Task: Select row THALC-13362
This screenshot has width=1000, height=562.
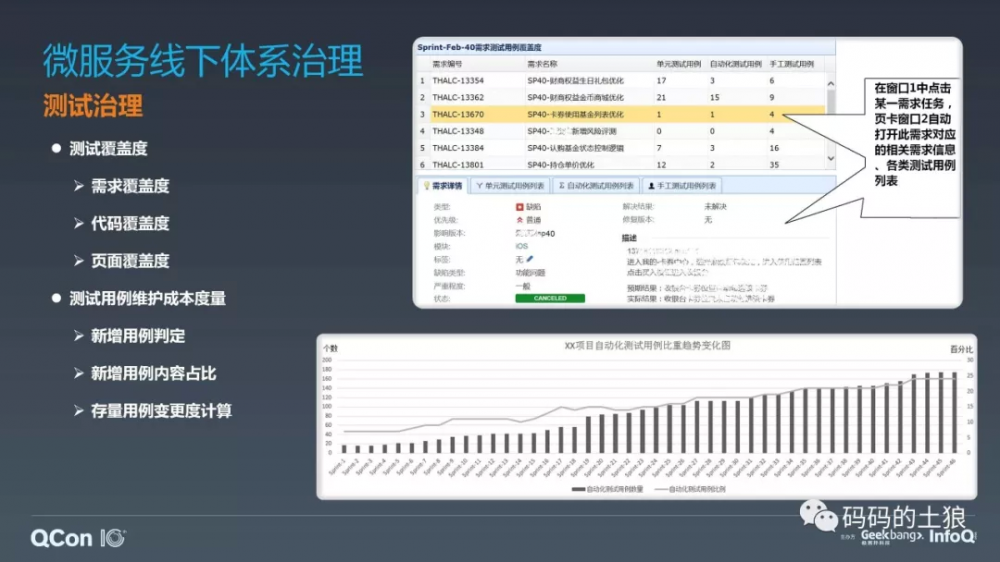Action: [x=621, y=97]
